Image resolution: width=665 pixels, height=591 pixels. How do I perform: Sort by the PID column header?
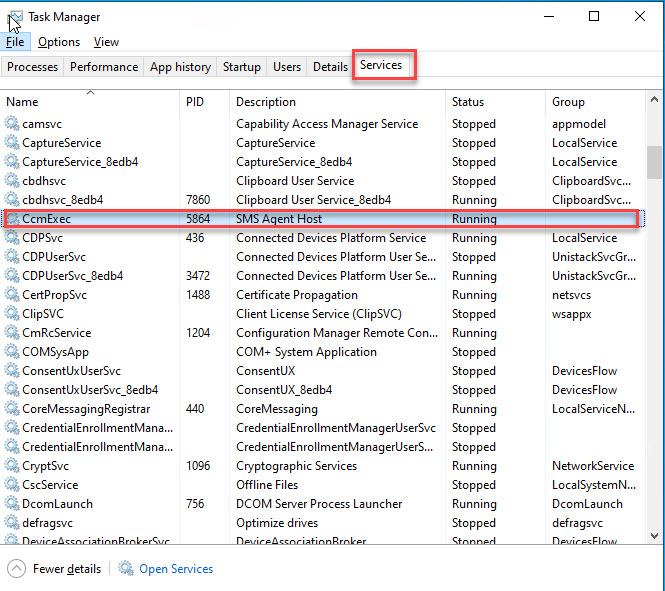tap(195, 102)
